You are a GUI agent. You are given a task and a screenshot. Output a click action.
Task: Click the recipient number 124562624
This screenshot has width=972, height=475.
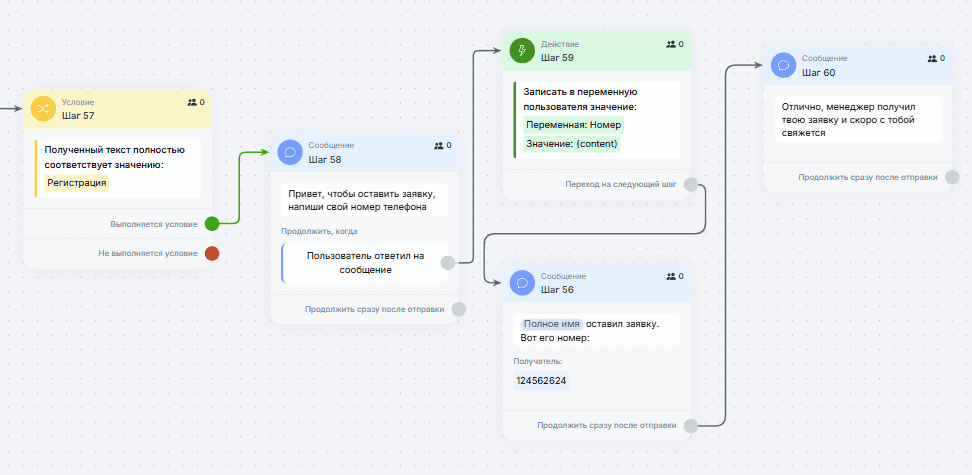[541, 380]
